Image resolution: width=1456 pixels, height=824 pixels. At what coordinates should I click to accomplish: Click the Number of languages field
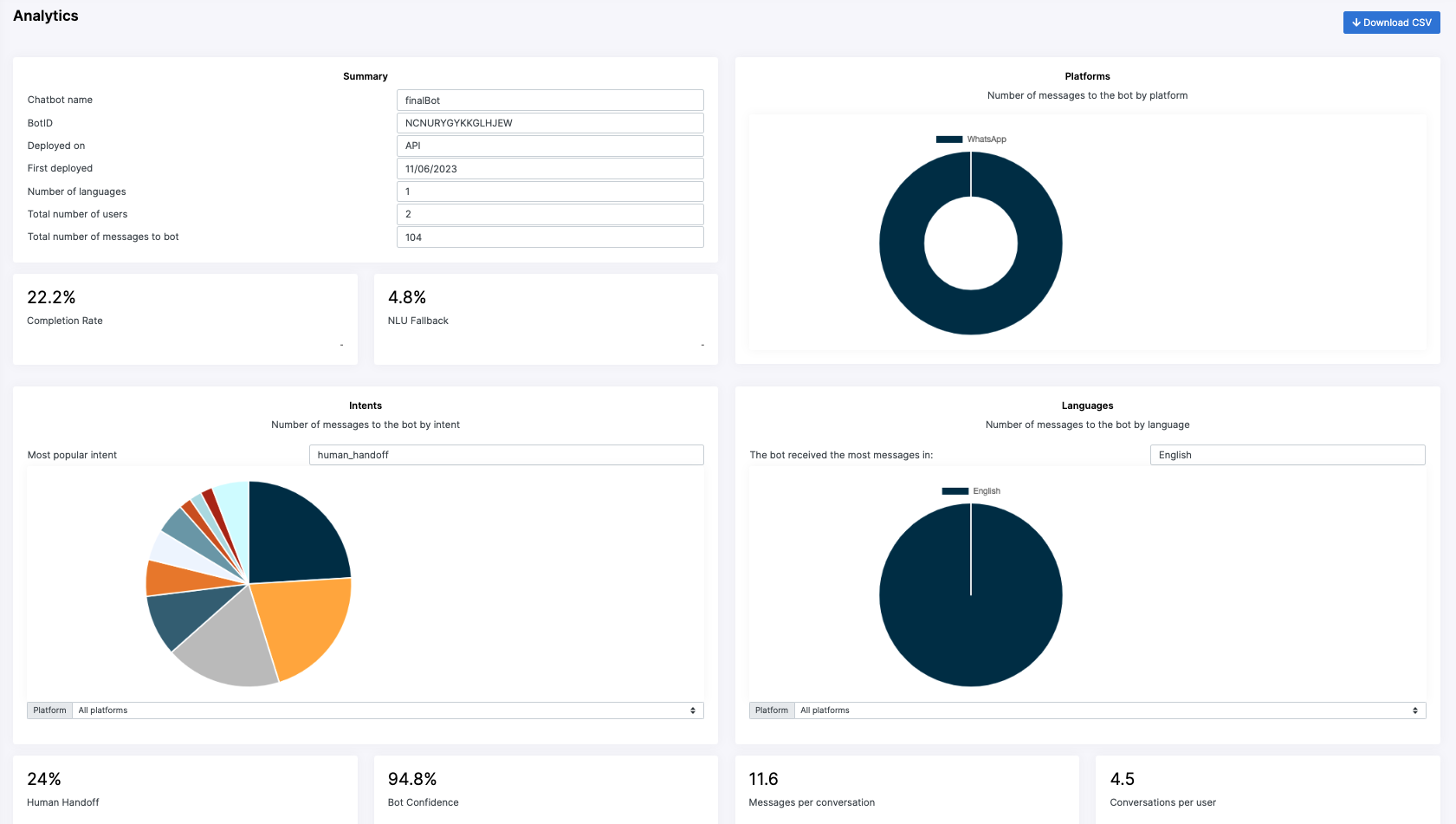550,191
